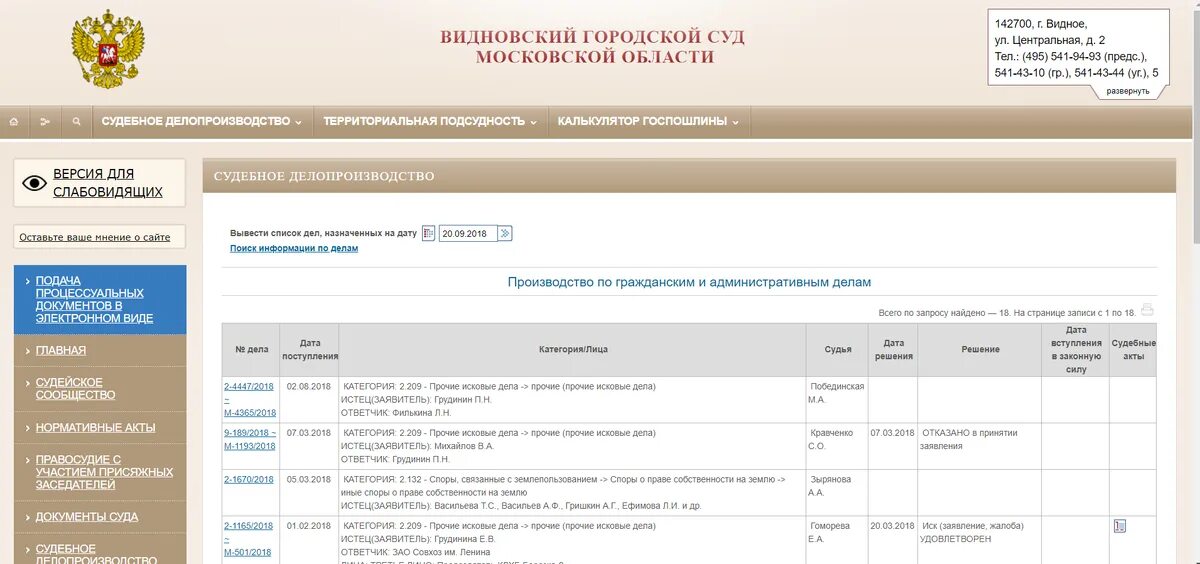Click the Судья column header

838,349
